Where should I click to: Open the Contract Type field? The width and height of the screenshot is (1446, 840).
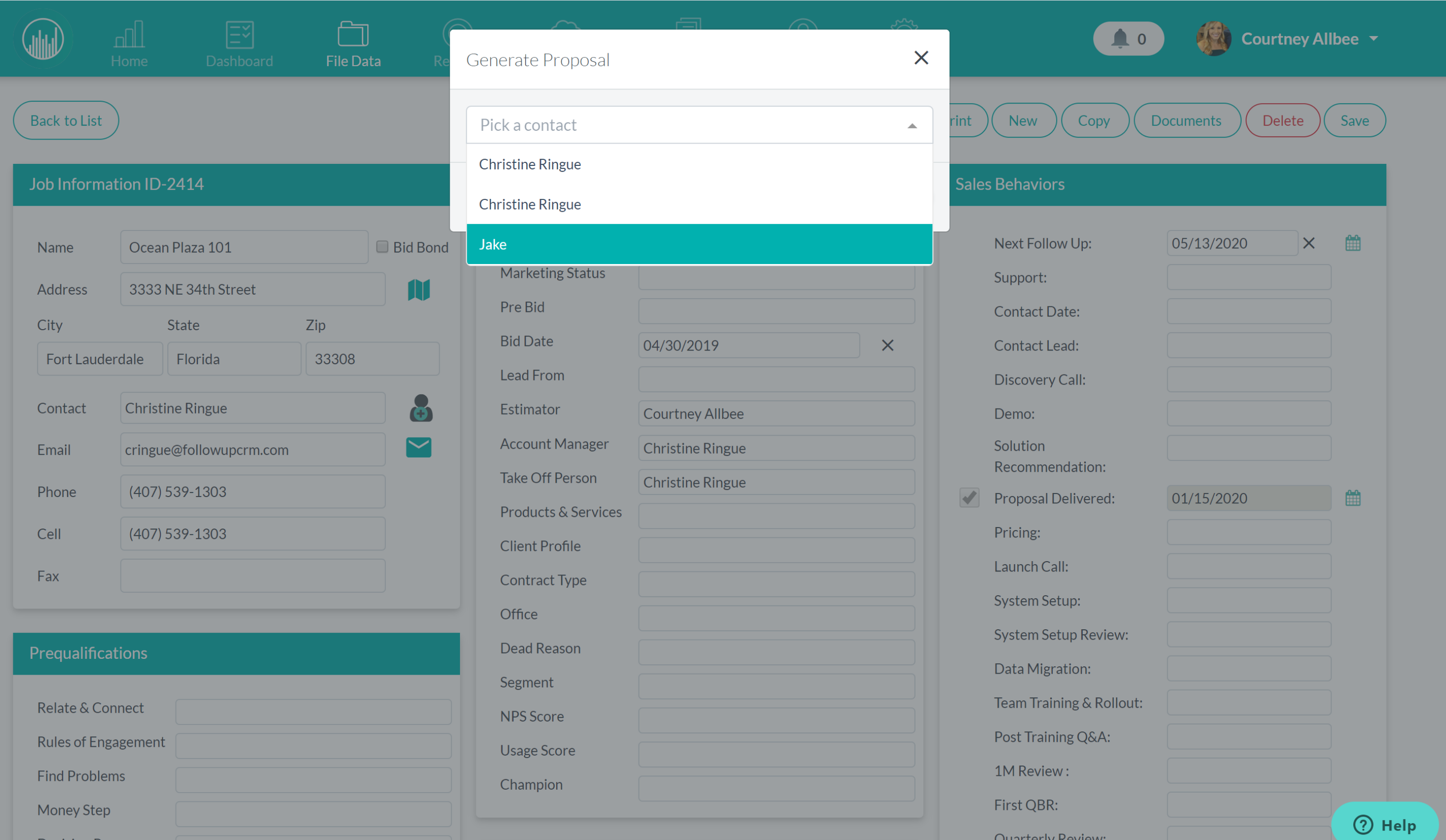point(776,584)
